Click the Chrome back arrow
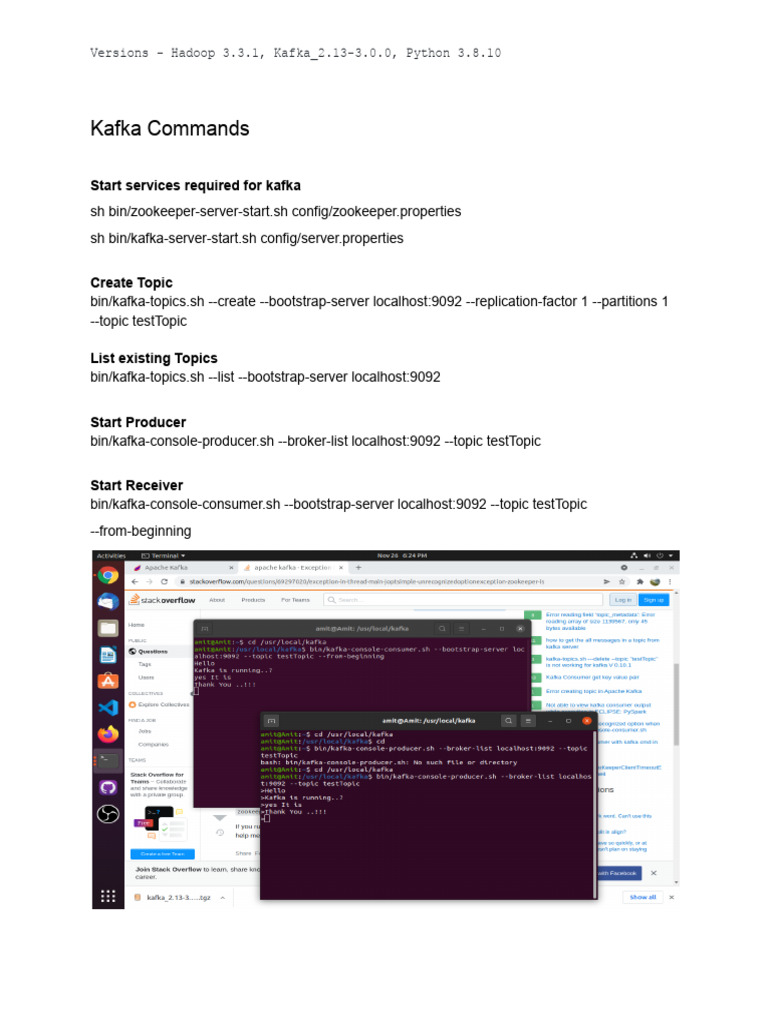This screenshot has width=768, height=1024. [x=135, y=582]
